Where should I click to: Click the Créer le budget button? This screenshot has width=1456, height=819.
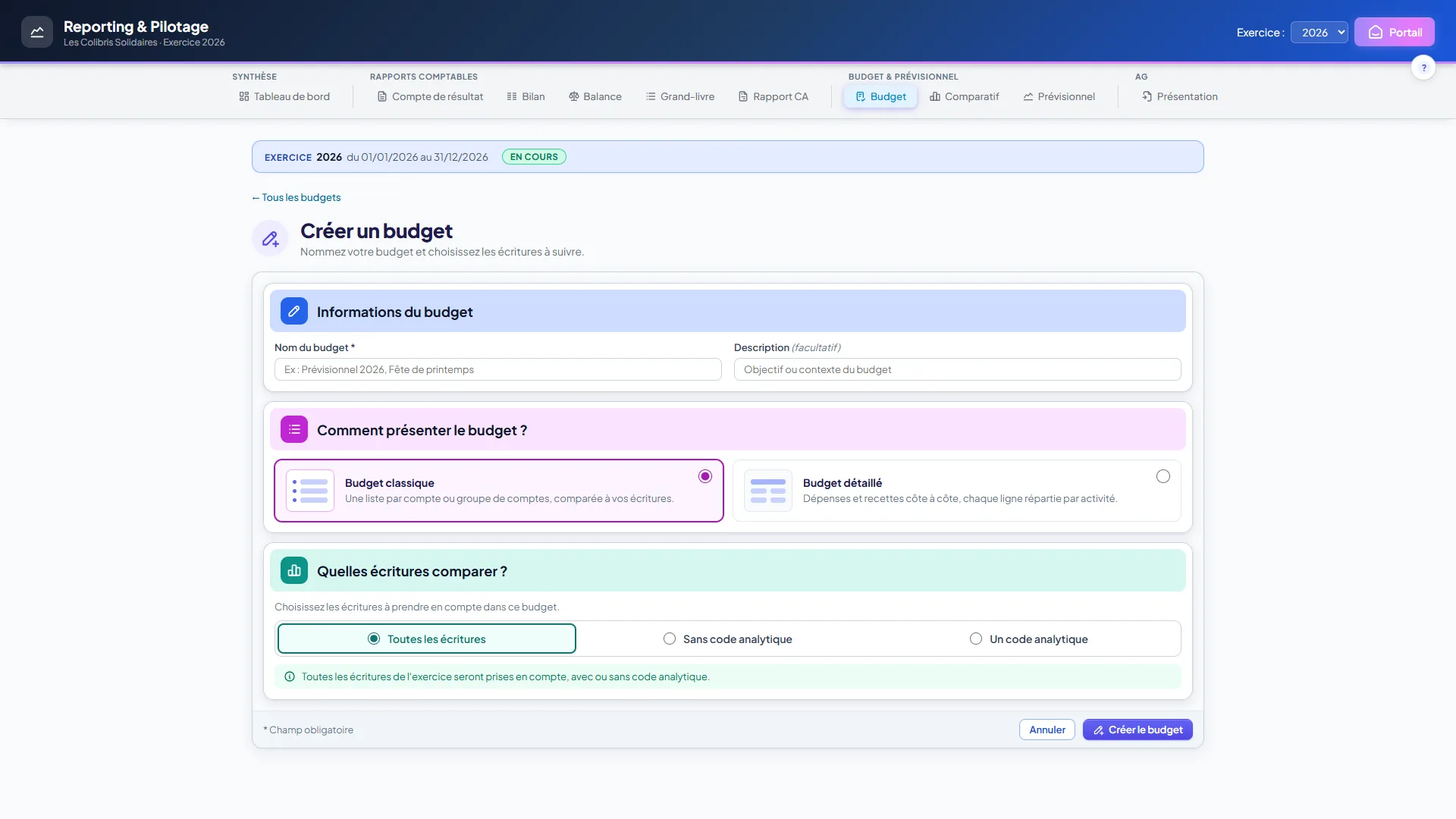[x=1137, y=730]
